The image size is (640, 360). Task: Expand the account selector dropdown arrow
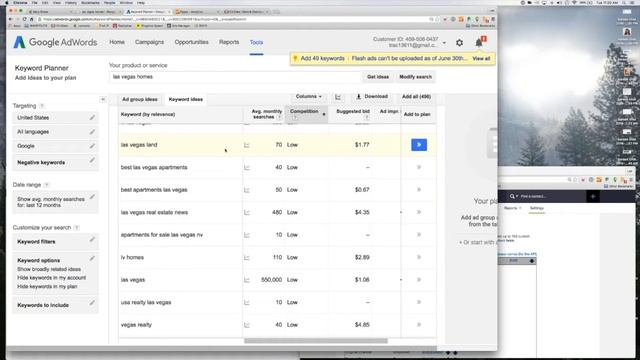point(444,42)
